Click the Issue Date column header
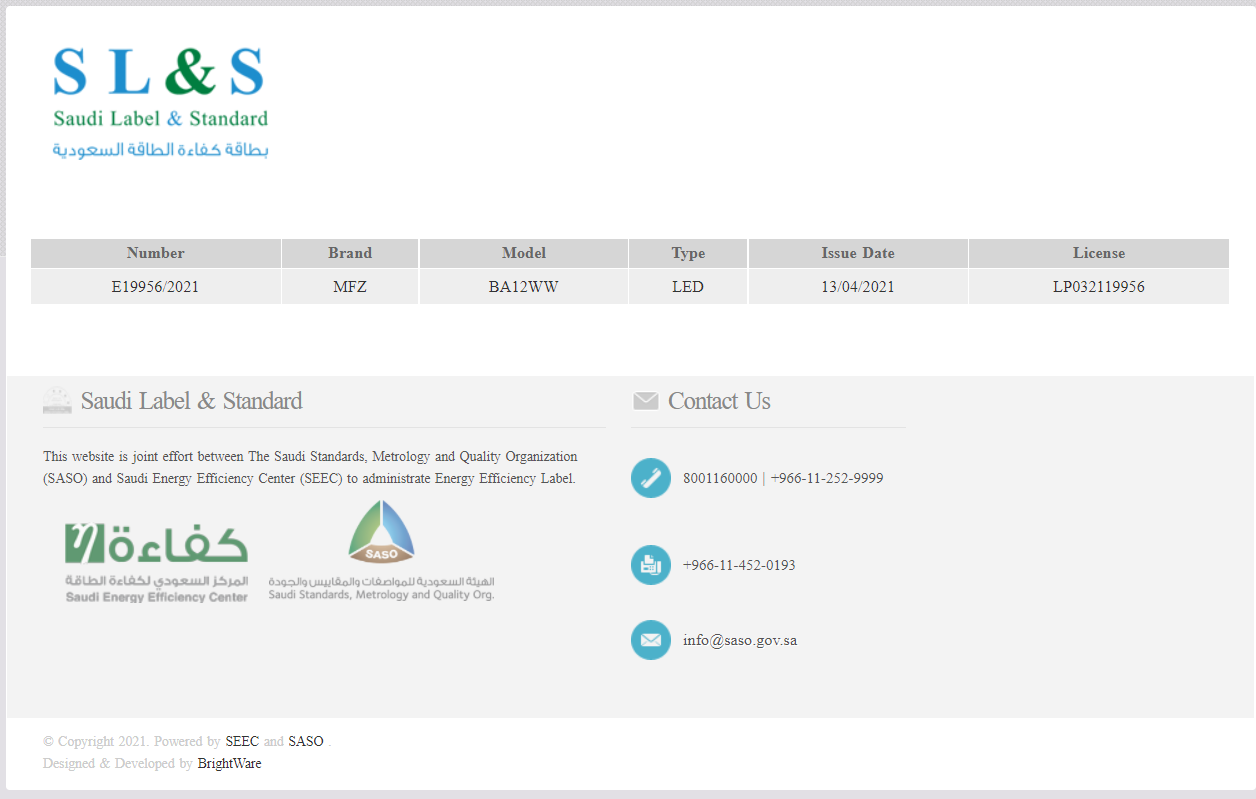This screenshot has width=1256, height=799. click(x=858, y=253)
